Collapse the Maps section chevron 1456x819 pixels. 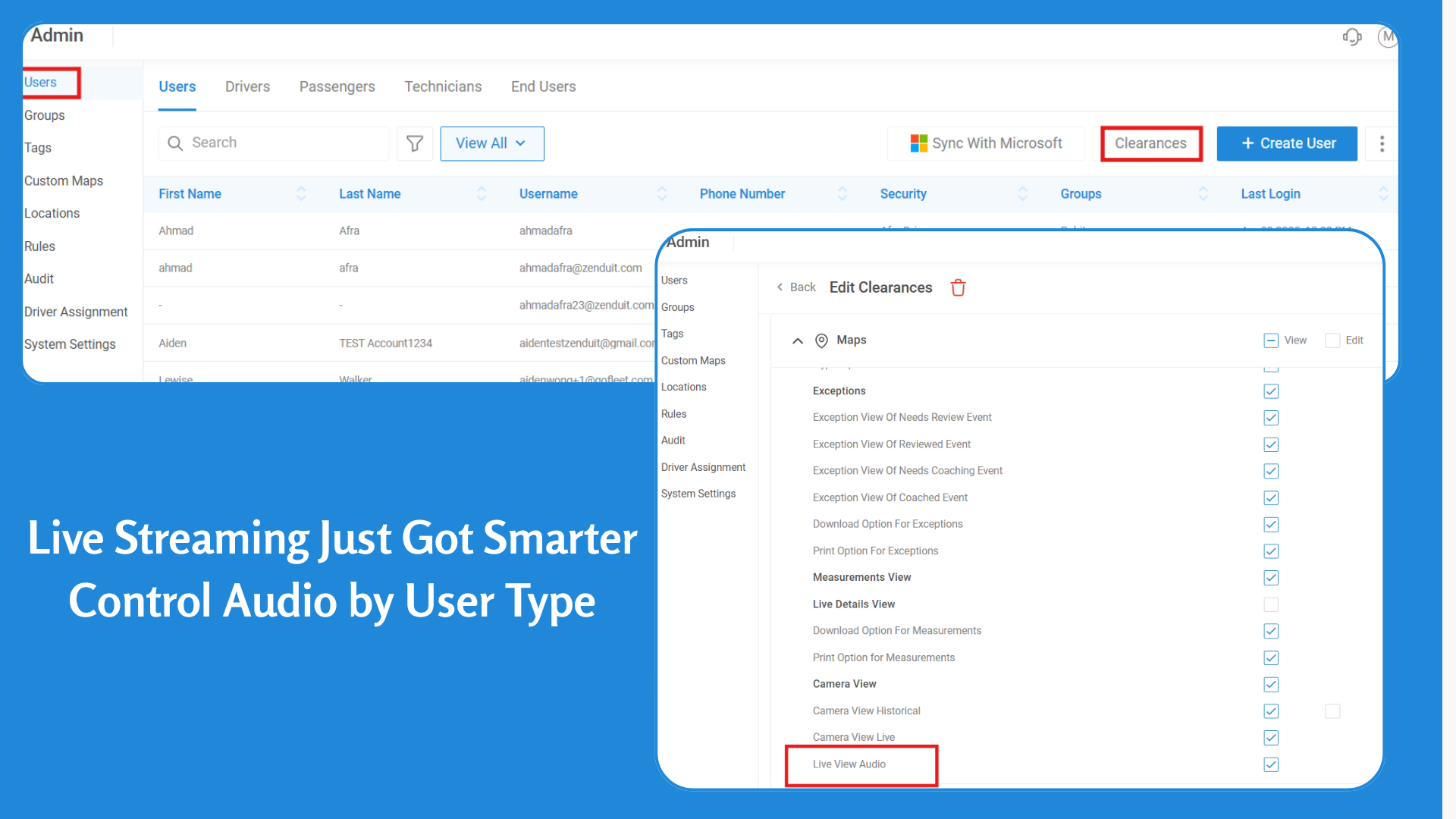[797, 340]
